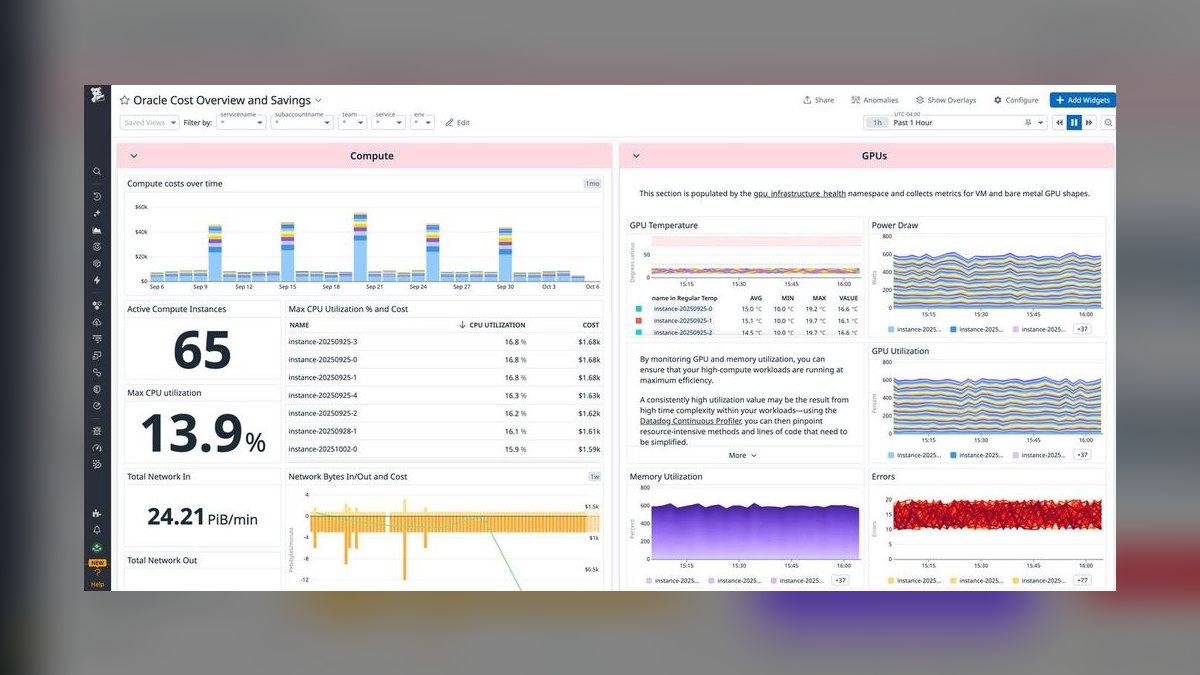Open the subaccountname filter dropdown

[302, 123]
